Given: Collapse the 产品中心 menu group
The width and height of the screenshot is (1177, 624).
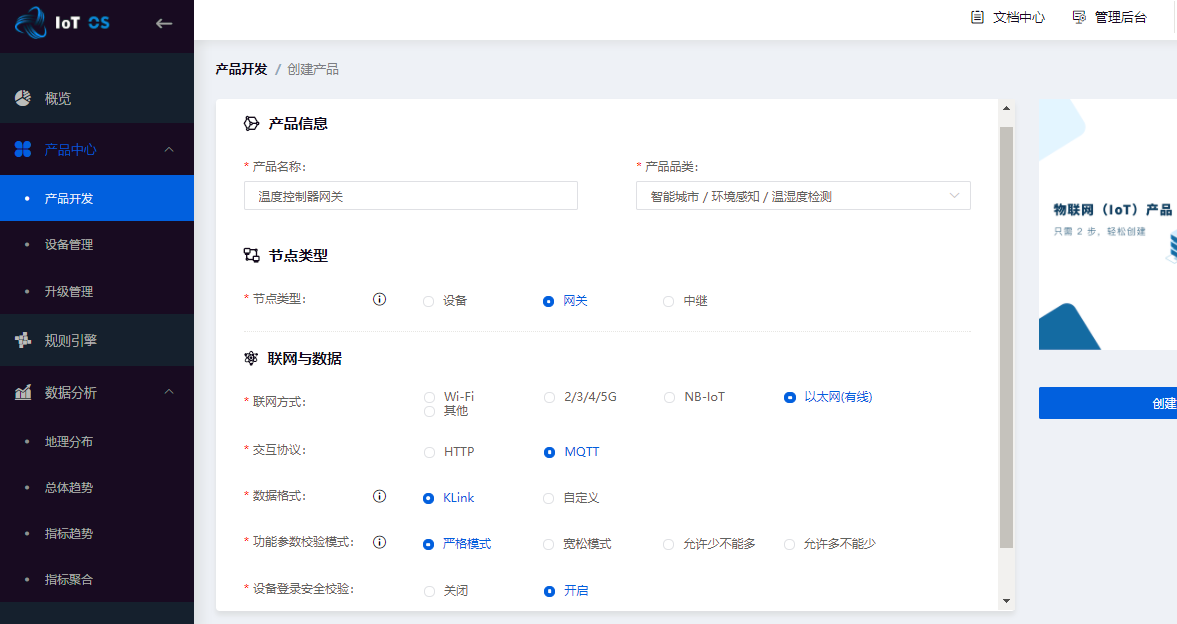Looking at the screenshot, I should pyautogui.click(x=168, y=148).
